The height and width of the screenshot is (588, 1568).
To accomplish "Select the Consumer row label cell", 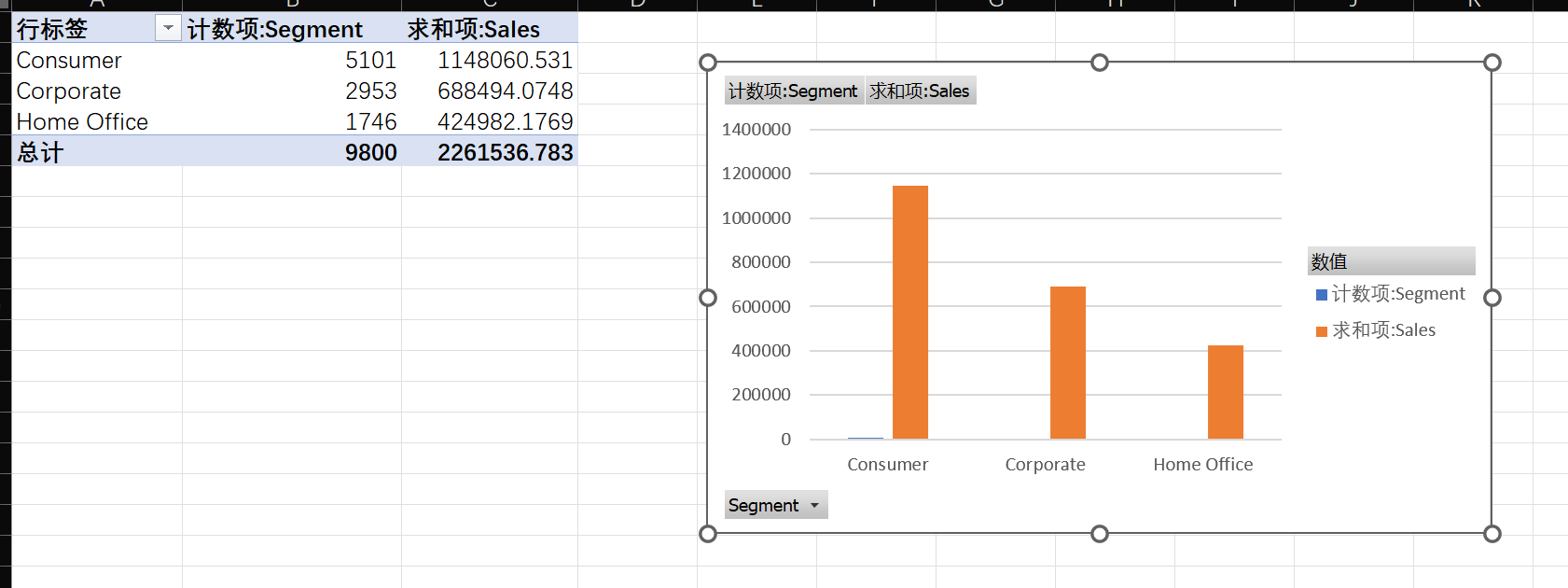I will point(69,61).
